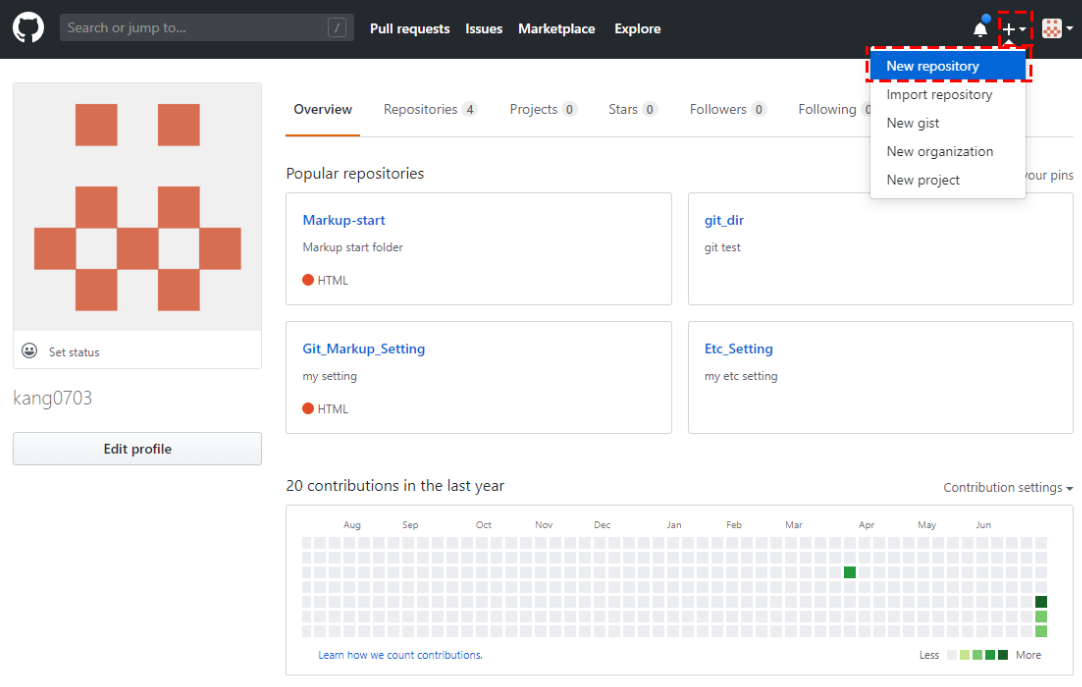
Task: Click the light green legend square
Action: (x=965, y=655)
